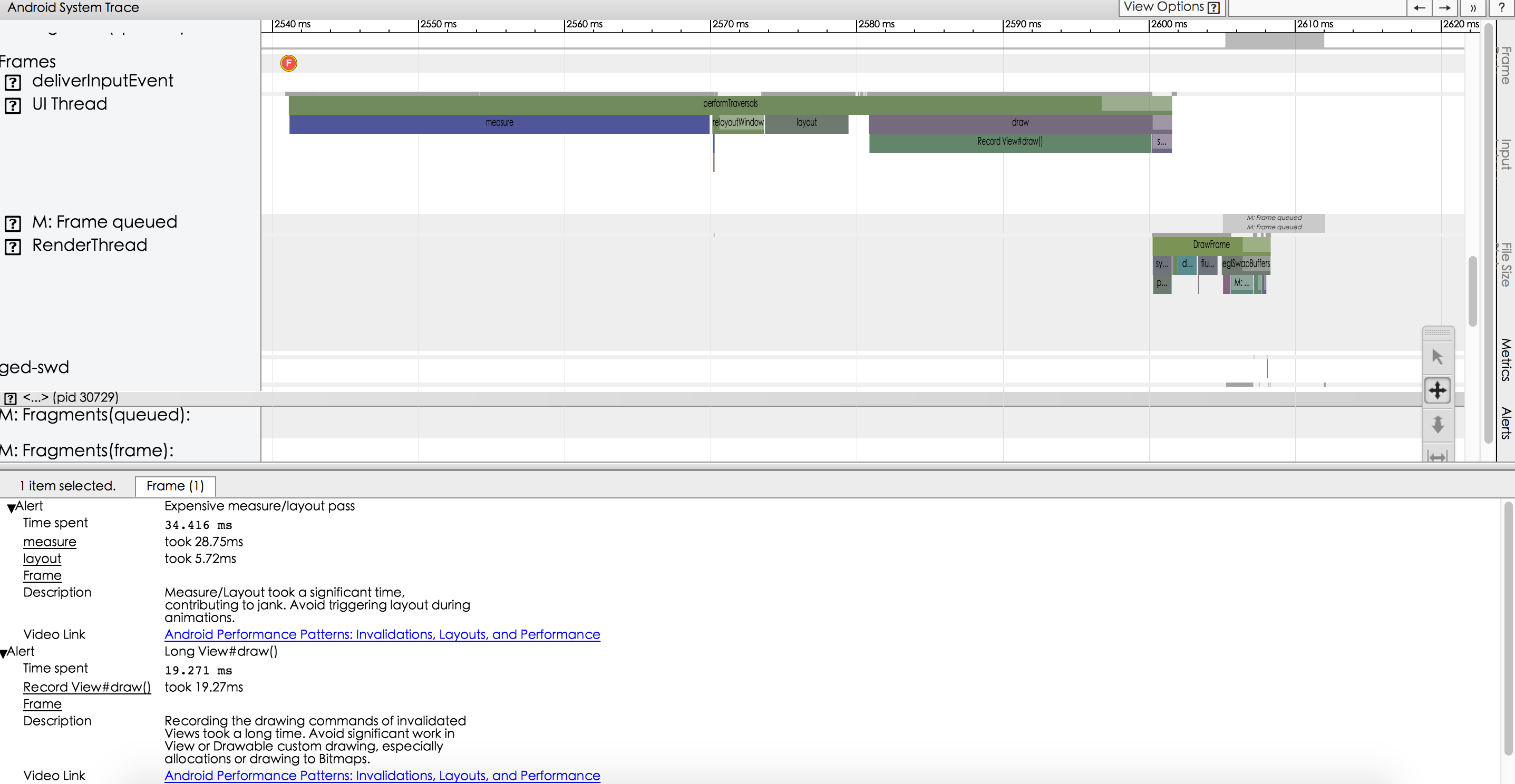The image size is (1515, 784).
Task: Click the Record View#draw() link
Action: pos(86,687)
